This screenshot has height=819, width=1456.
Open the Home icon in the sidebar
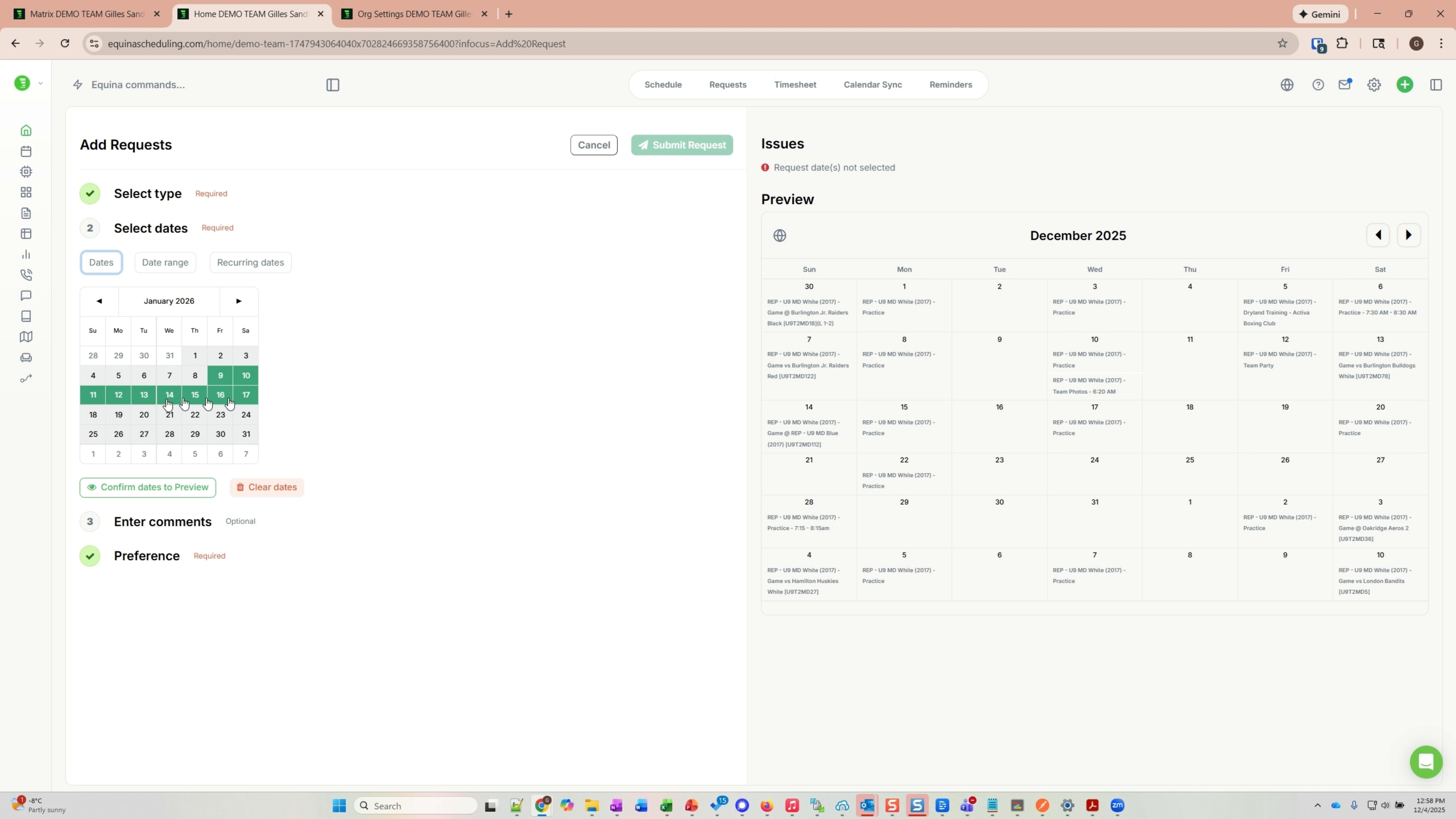[26, 130]
